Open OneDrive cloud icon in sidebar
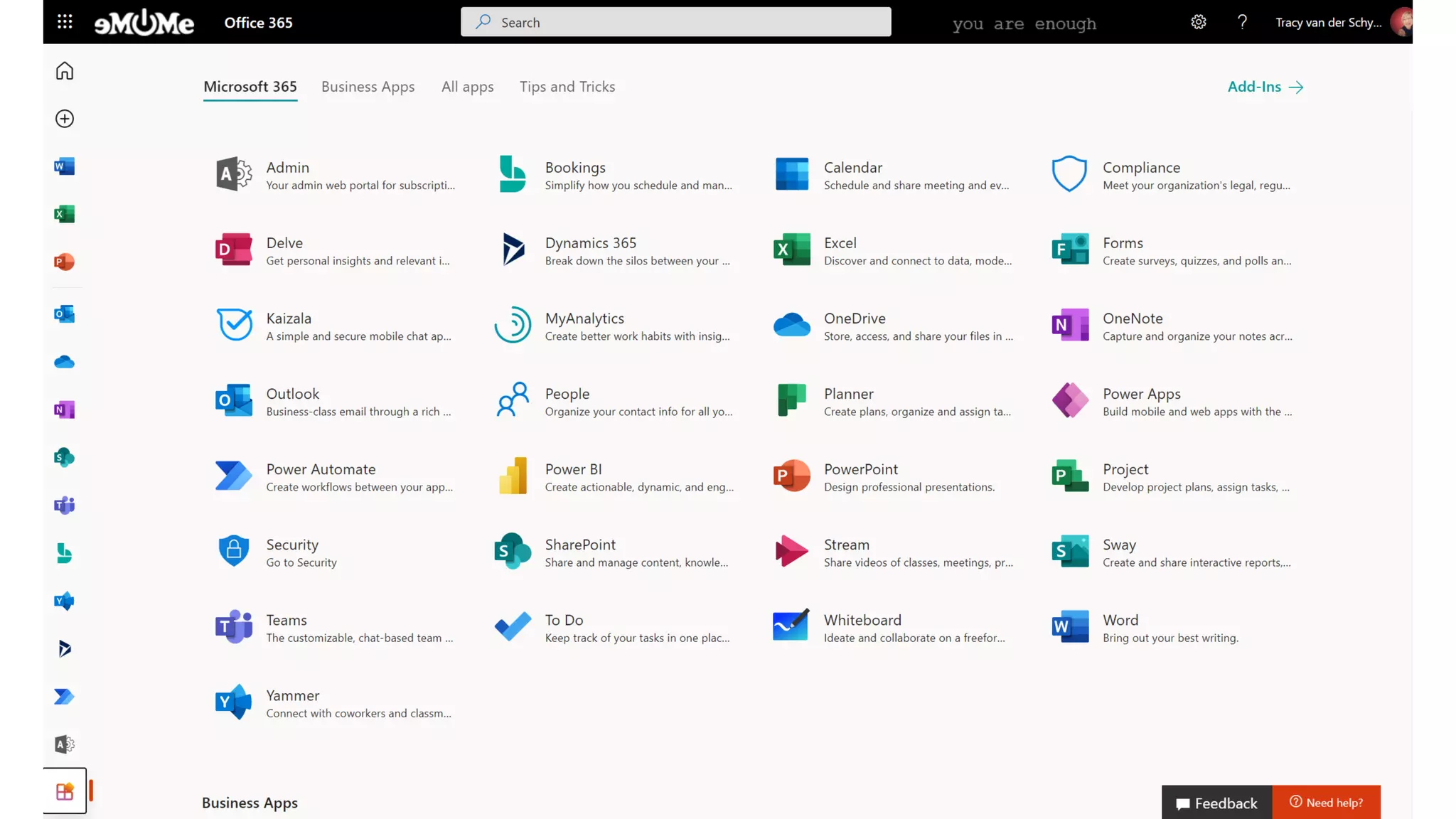 coord(65,362)
